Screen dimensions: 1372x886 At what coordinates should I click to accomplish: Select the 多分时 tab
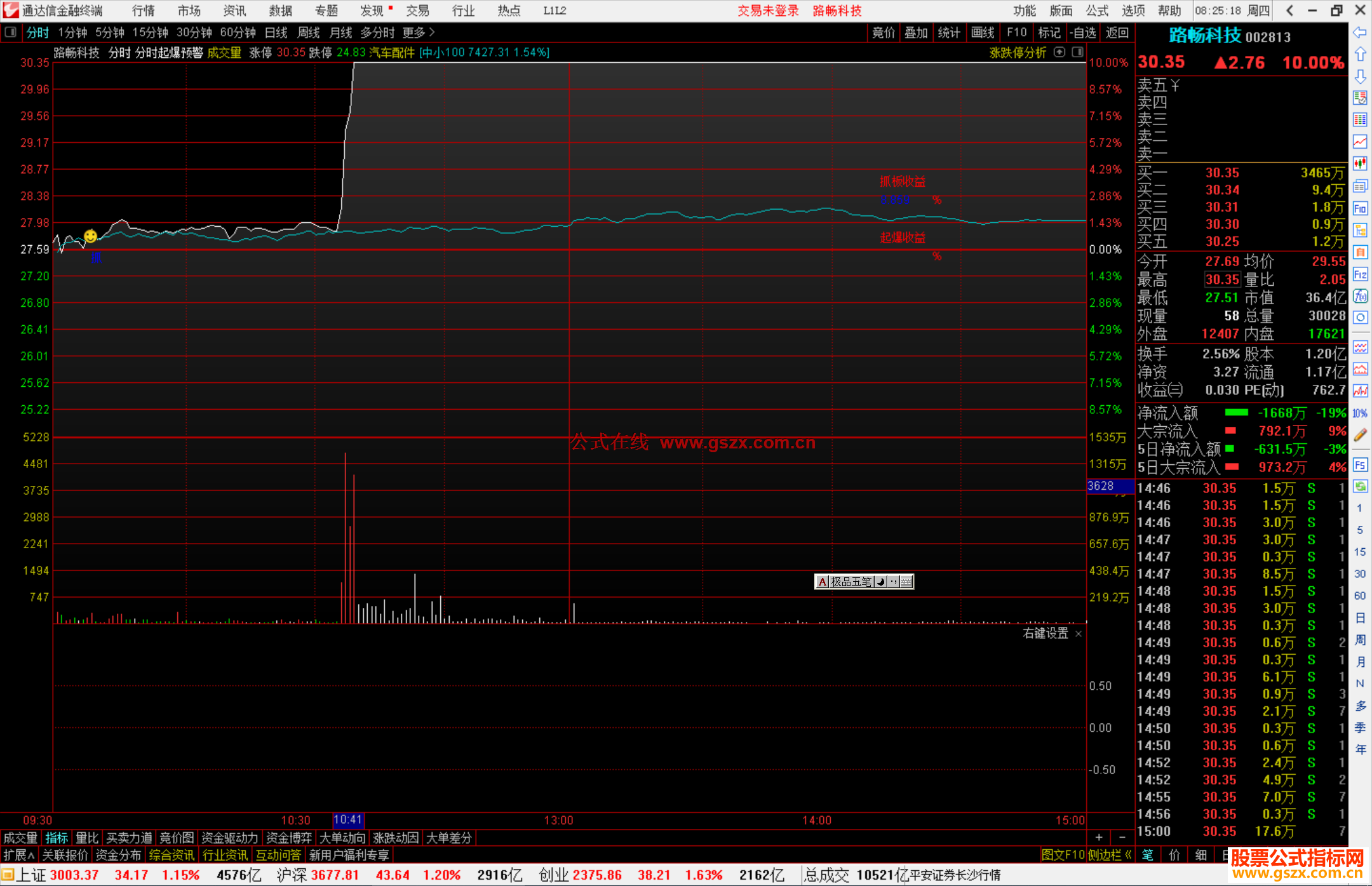point(377,32)
